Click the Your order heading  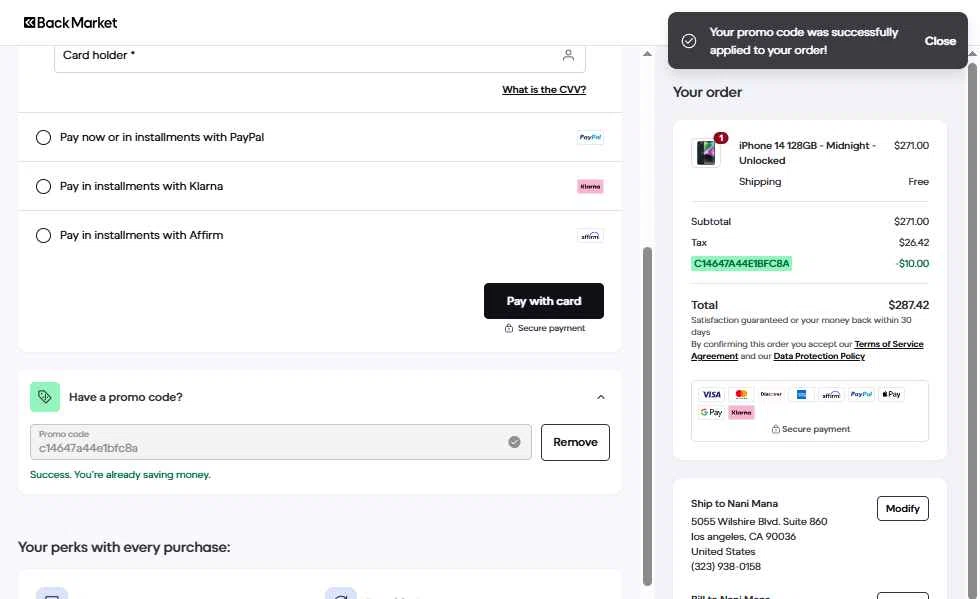707,92
